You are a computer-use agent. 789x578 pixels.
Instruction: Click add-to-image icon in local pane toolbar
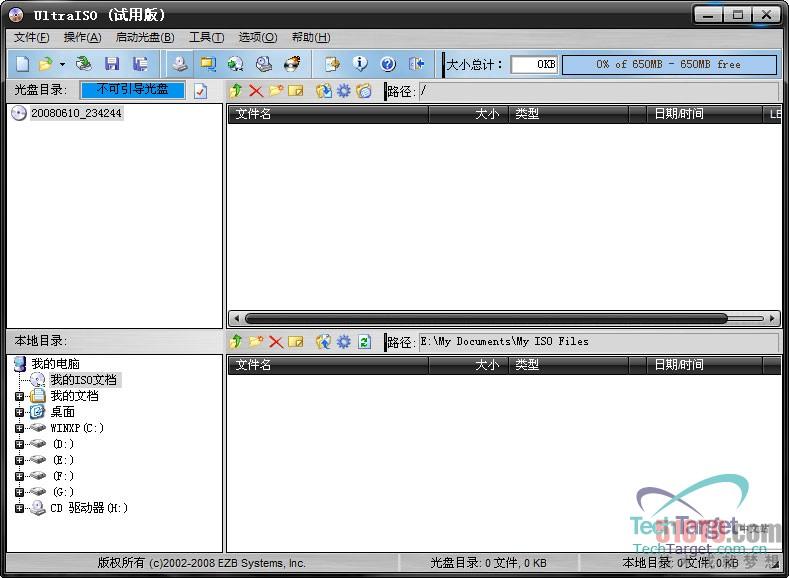324,342
